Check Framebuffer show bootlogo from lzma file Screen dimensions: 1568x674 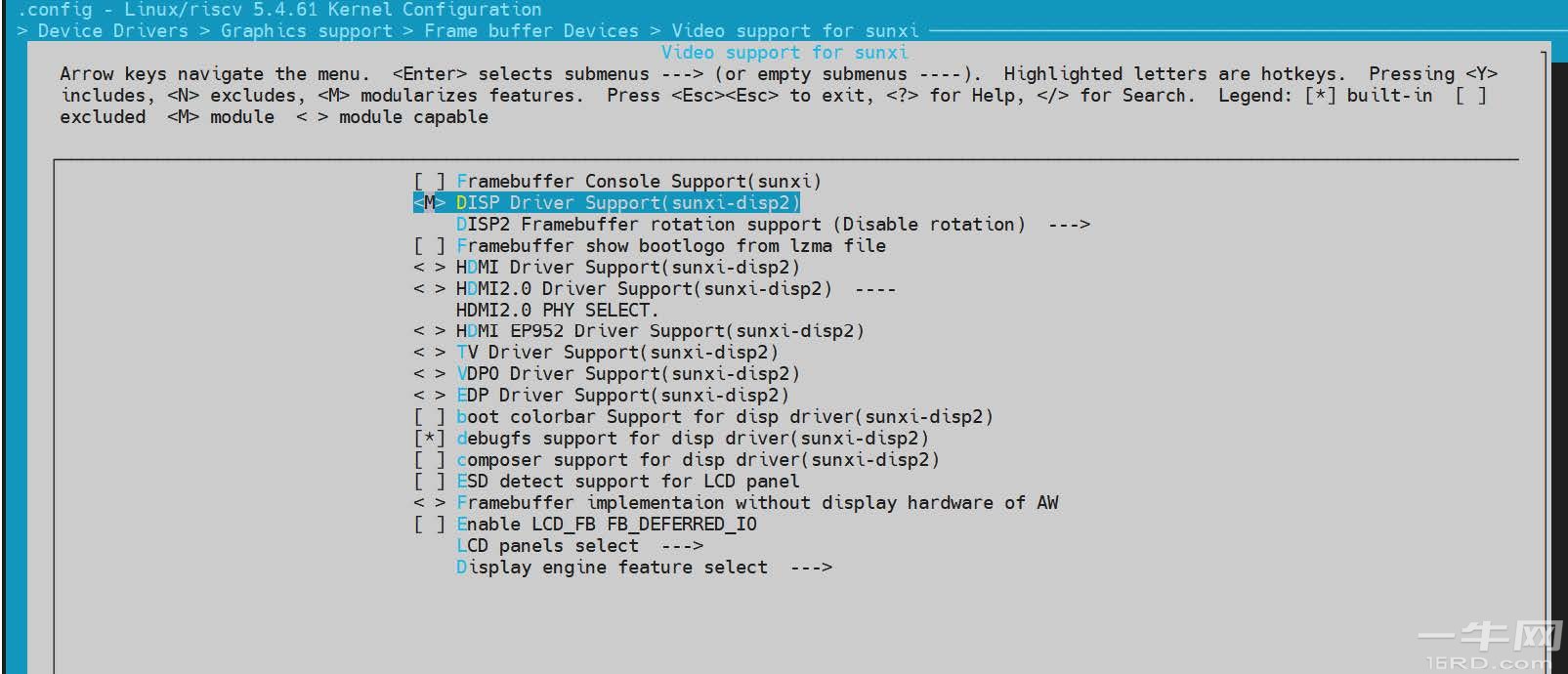click(x=669, y=245)
